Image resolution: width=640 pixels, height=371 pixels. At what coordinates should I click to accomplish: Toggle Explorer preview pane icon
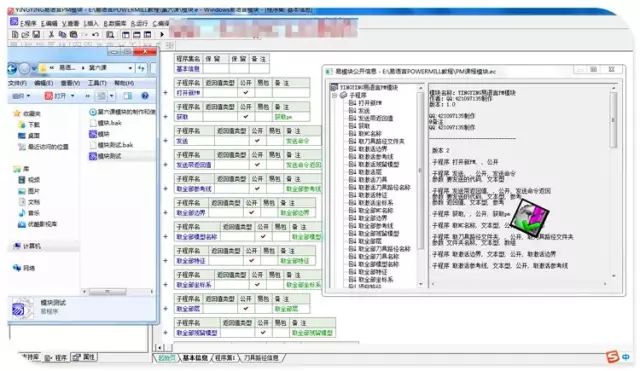pyautogui.click(x=128, y=96)
